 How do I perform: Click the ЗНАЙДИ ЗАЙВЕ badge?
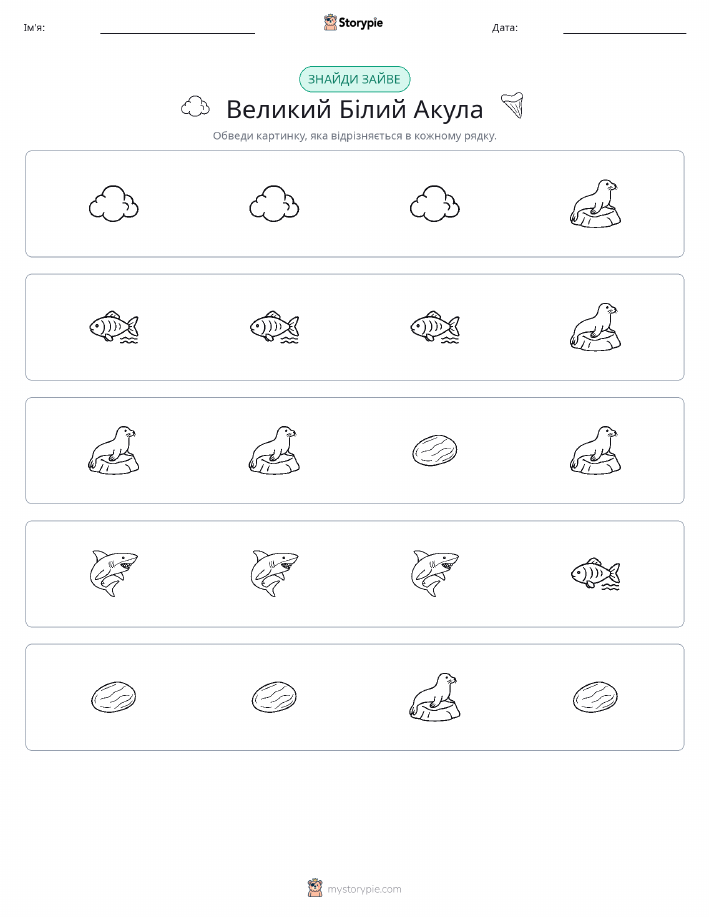(x=354, y=80)
